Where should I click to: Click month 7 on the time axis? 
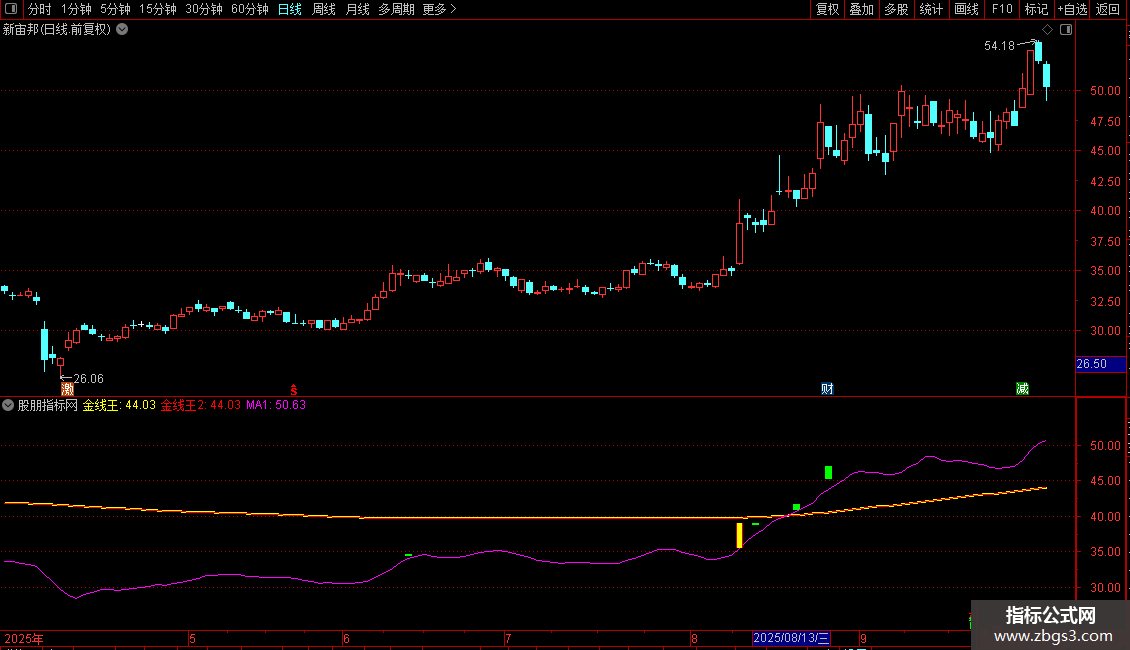coord(508,638)
